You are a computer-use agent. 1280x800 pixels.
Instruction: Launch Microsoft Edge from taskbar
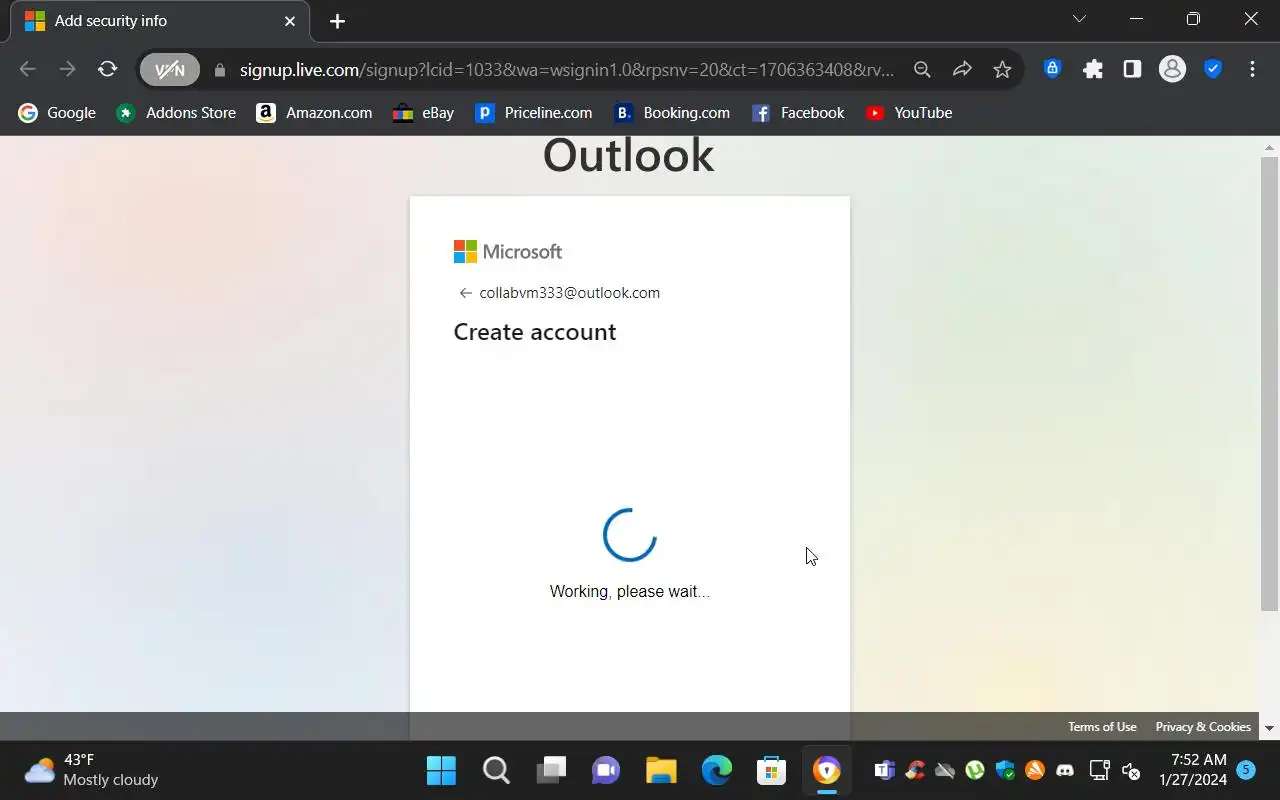[716, 770]
